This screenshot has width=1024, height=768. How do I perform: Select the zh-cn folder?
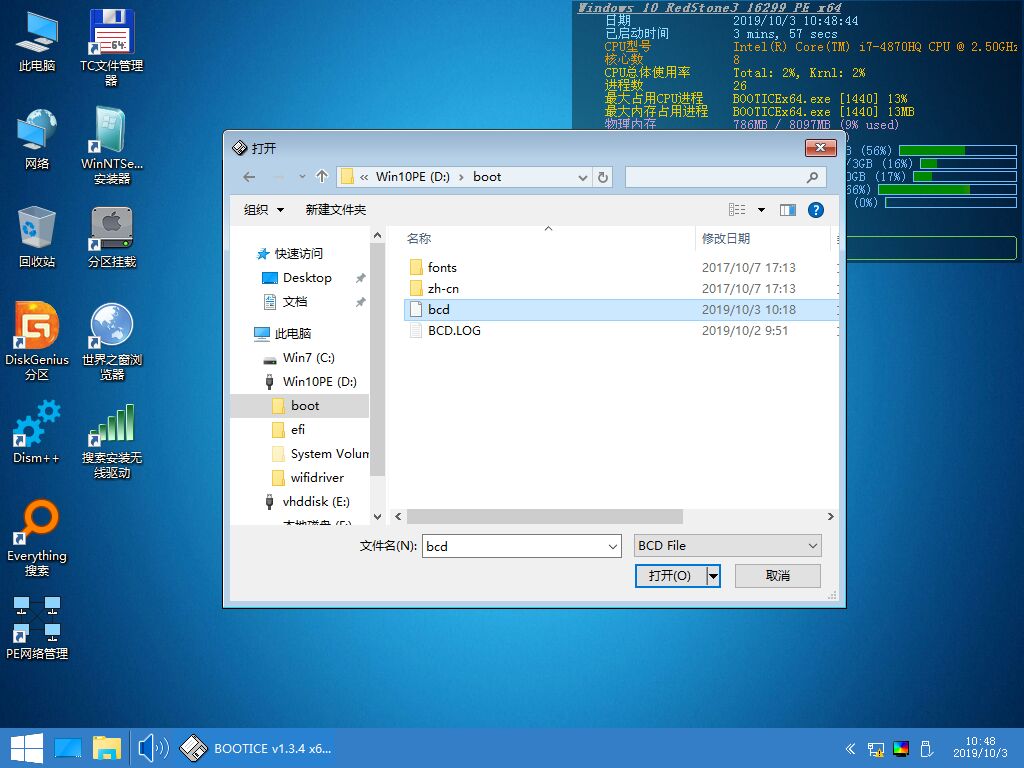tap(443, 289)
